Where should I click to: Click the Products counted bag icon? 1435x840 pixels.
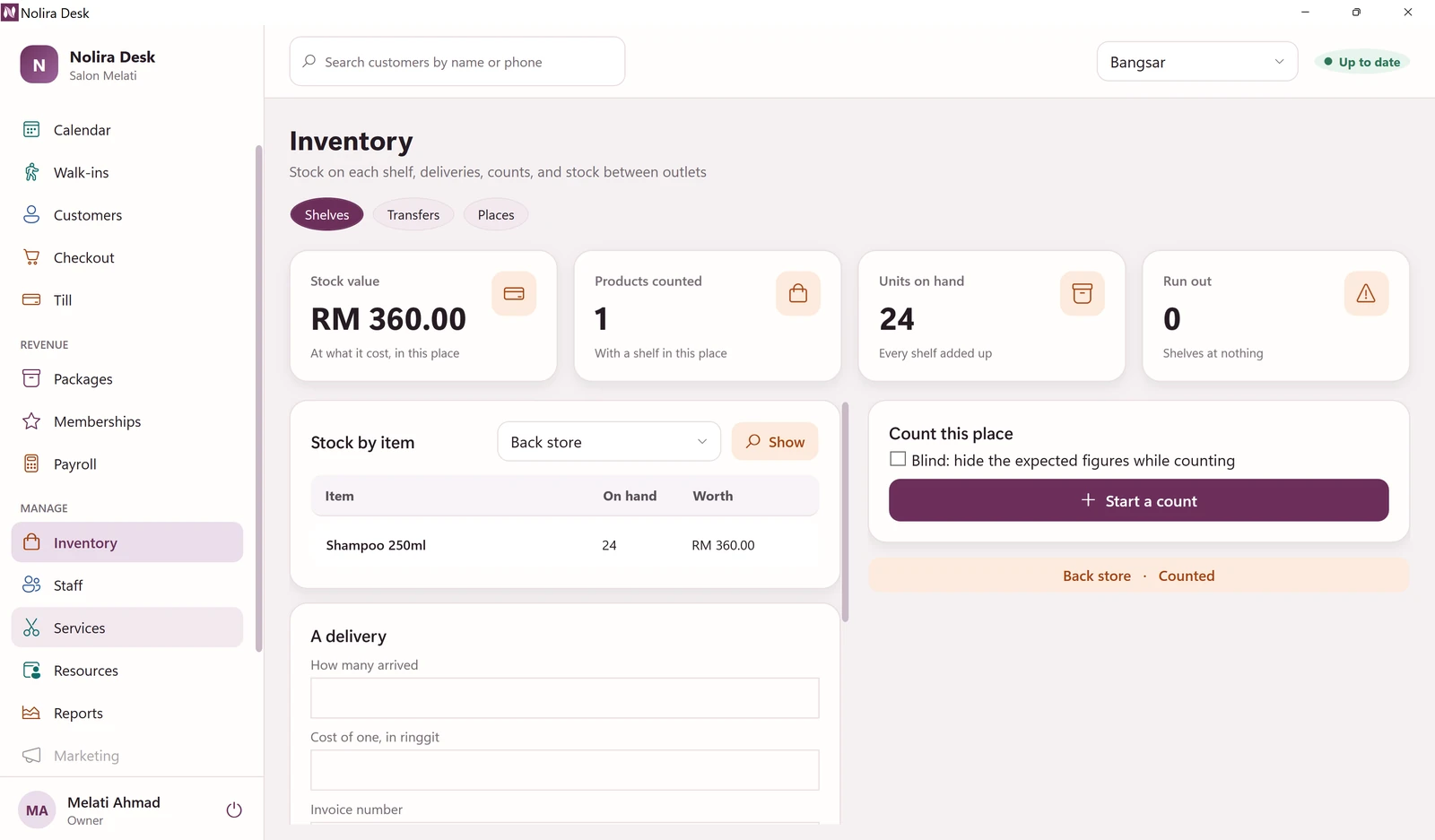click(x=798, y=294)
